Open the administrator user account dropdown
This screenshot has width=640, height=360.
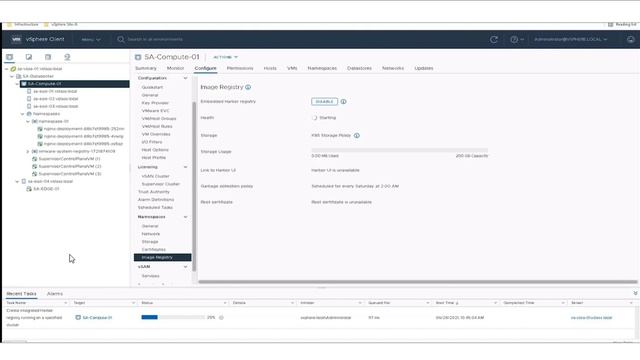[571, 40]
